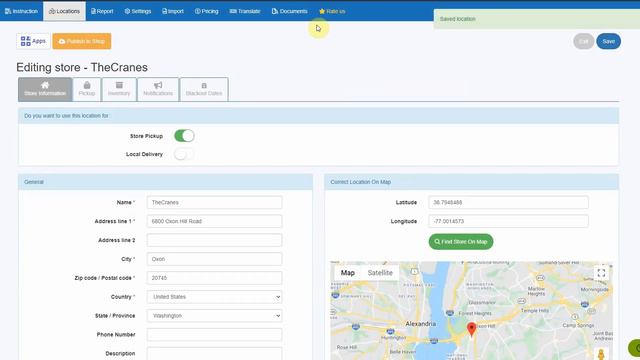This screenshot has width=640, height=360.
Task: Select the Map view button
Action: coord(348,273)
